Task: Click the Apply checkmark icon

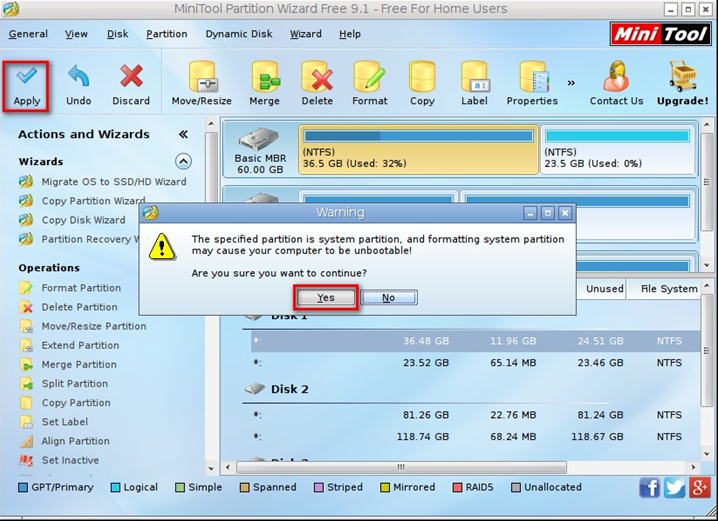Action: (x=27, y=76)
